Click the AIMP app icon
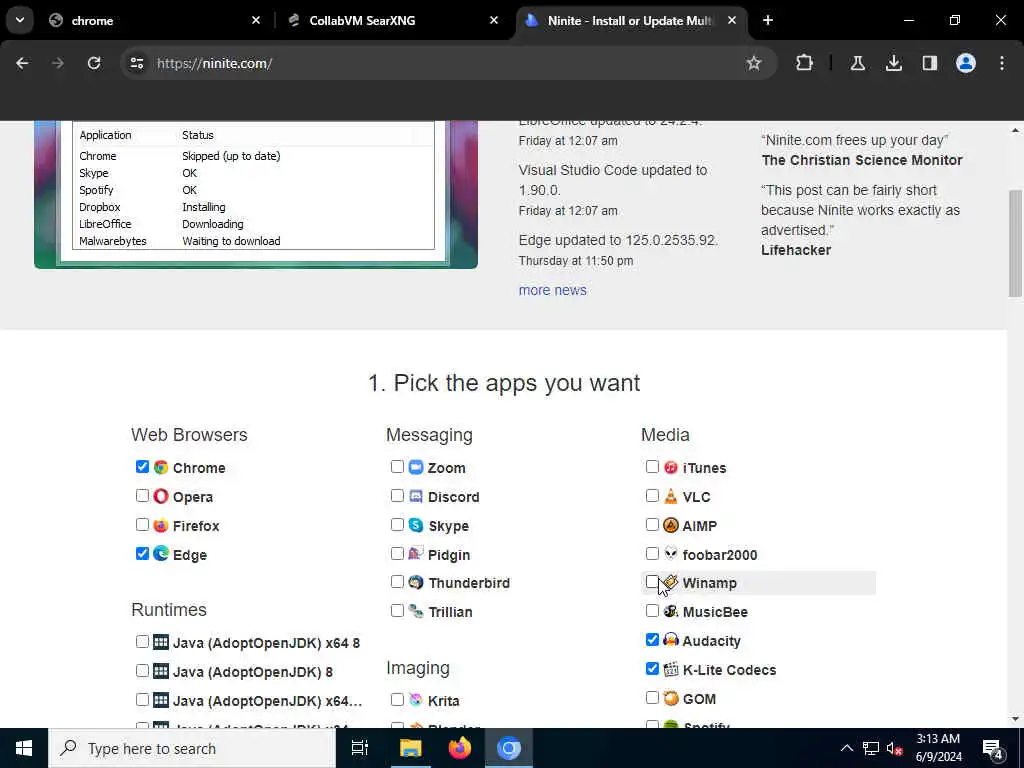This screenshot has width=1024, height=768. (x=671, y=525)
